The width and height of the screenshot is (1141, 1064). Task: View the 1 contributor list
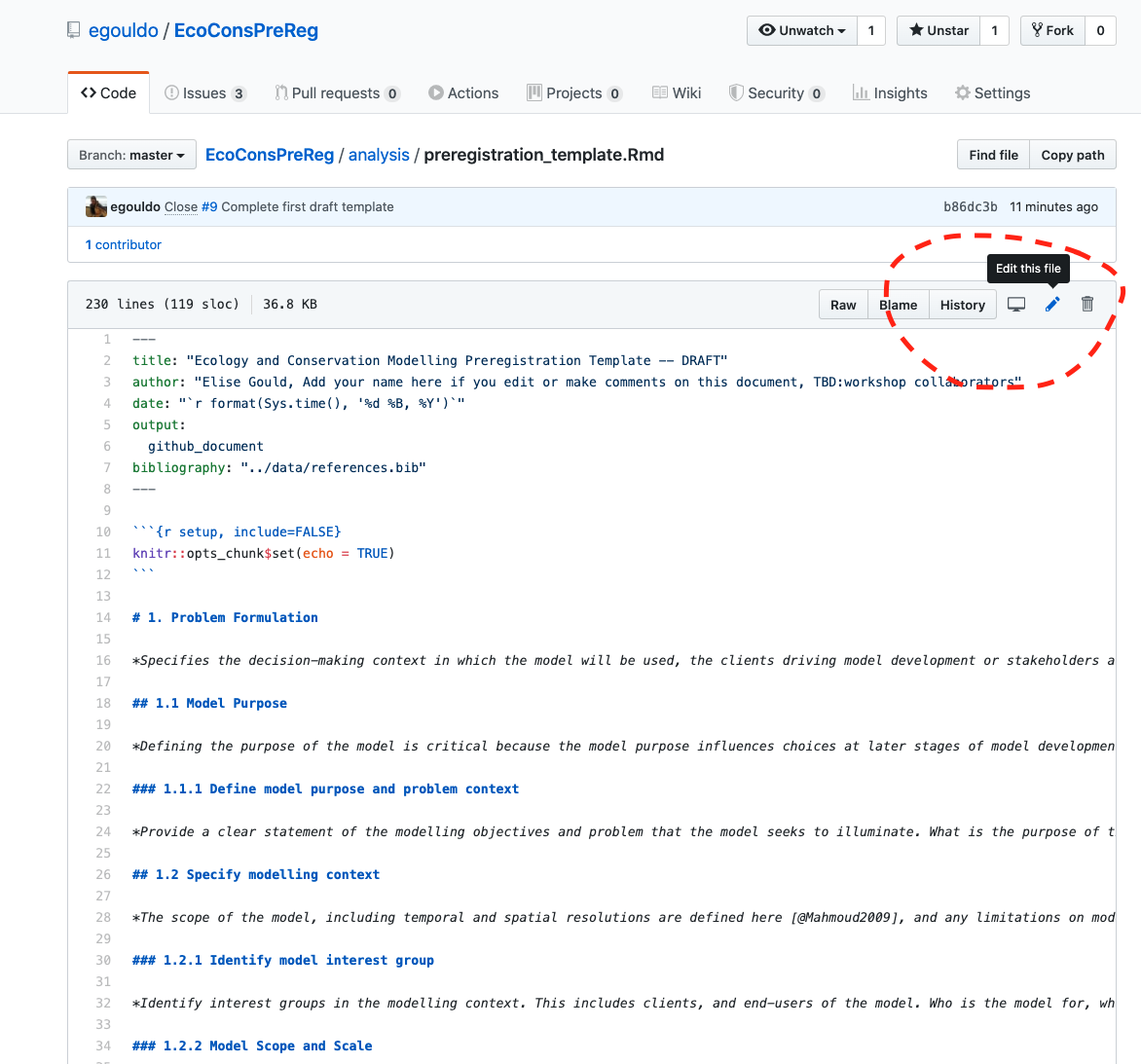[x=123, y=244]
